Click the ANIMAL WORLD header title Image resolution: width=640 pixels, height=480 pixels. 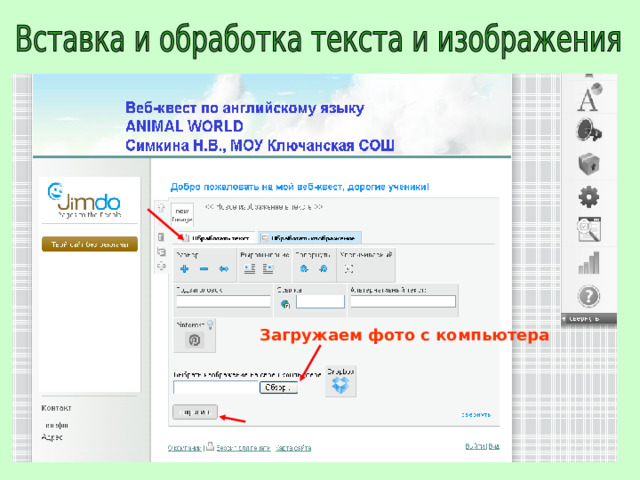pos(184,127)
